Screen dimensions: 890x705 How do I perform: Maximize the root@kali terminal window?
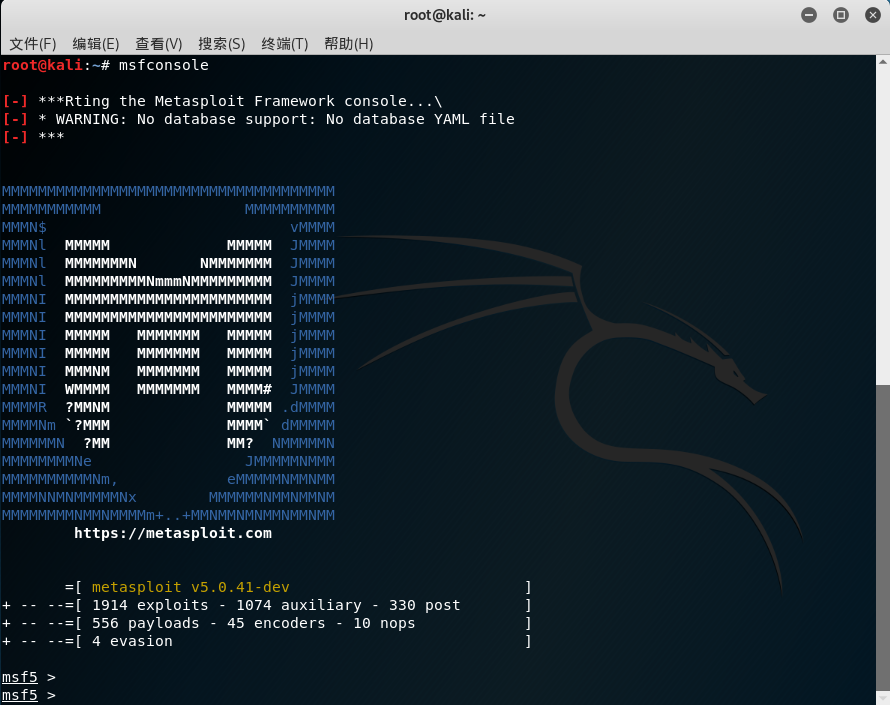click(841, 15)
